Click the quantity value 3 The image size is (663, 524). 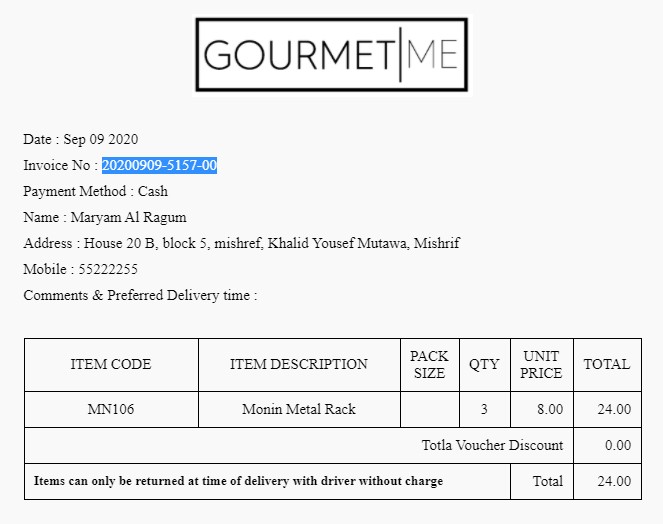[484, 409]
